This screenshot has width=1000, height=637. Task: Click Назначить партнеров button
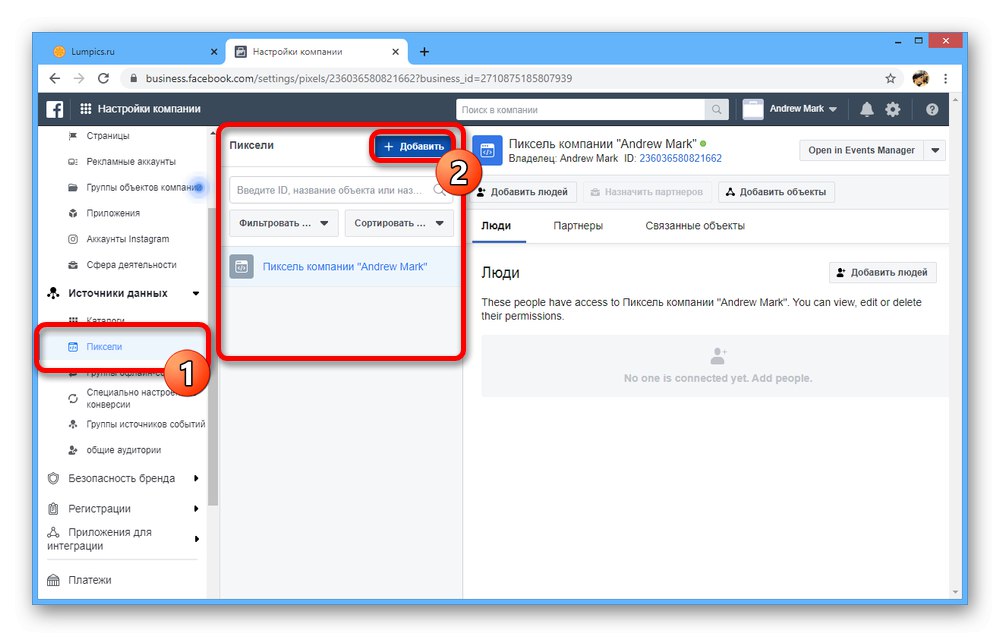(x=647, y=192)
